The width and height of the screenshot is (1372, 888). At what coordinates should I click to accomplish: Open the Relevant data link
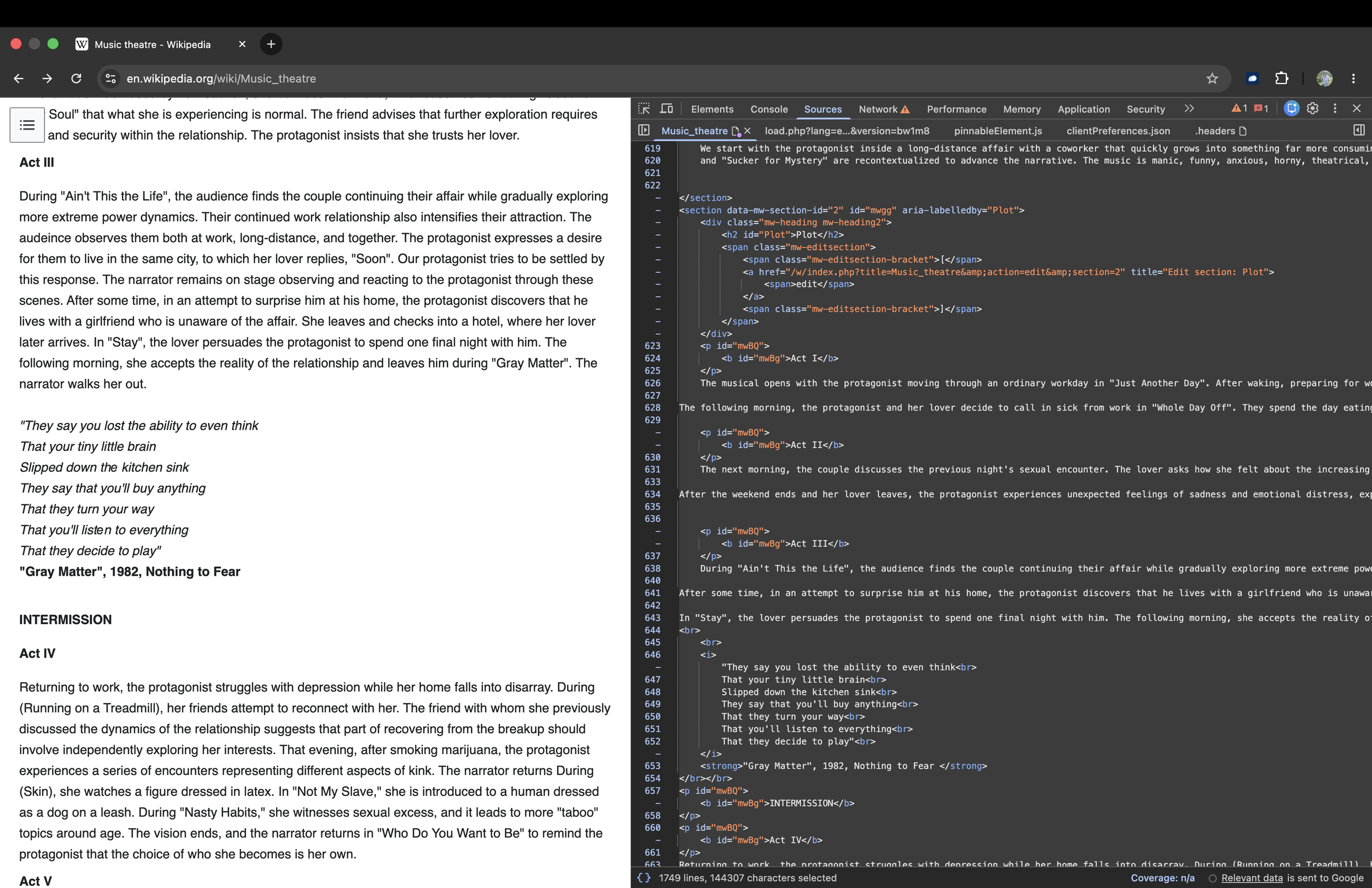click(x=1251, y=878)
